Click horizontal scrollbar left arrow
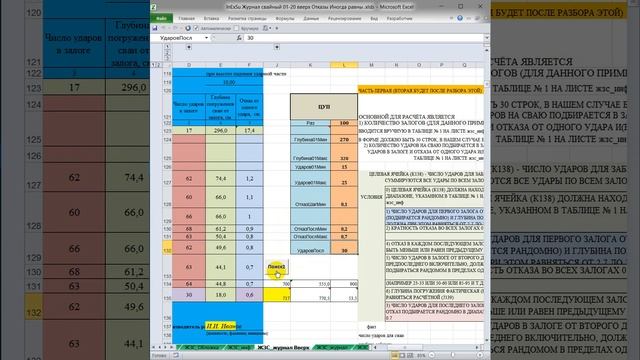Viewport: 640px width, 360px height. pyautogui.click(x=376, y=347)
